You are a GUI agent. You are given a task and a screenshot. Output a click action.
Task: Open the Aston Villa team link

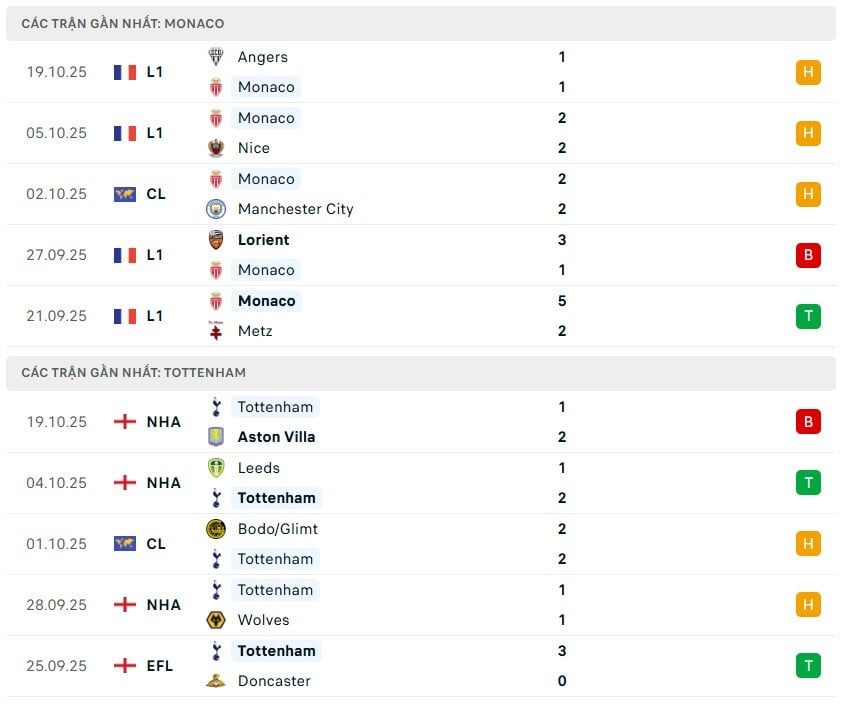tap(276, 437)
